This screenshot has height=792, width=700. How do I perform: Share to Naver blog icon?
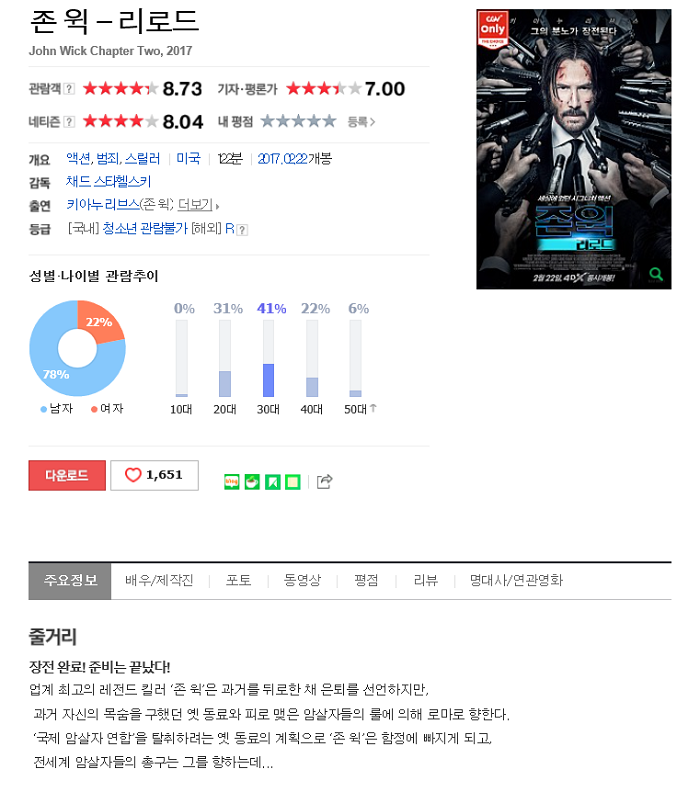click(231, 482)
